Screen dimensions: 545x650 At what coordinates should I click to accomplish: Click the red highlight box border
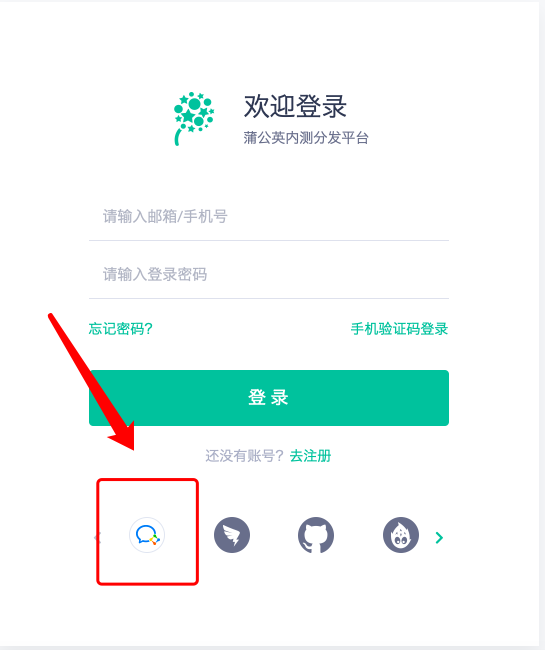[148, 480]
